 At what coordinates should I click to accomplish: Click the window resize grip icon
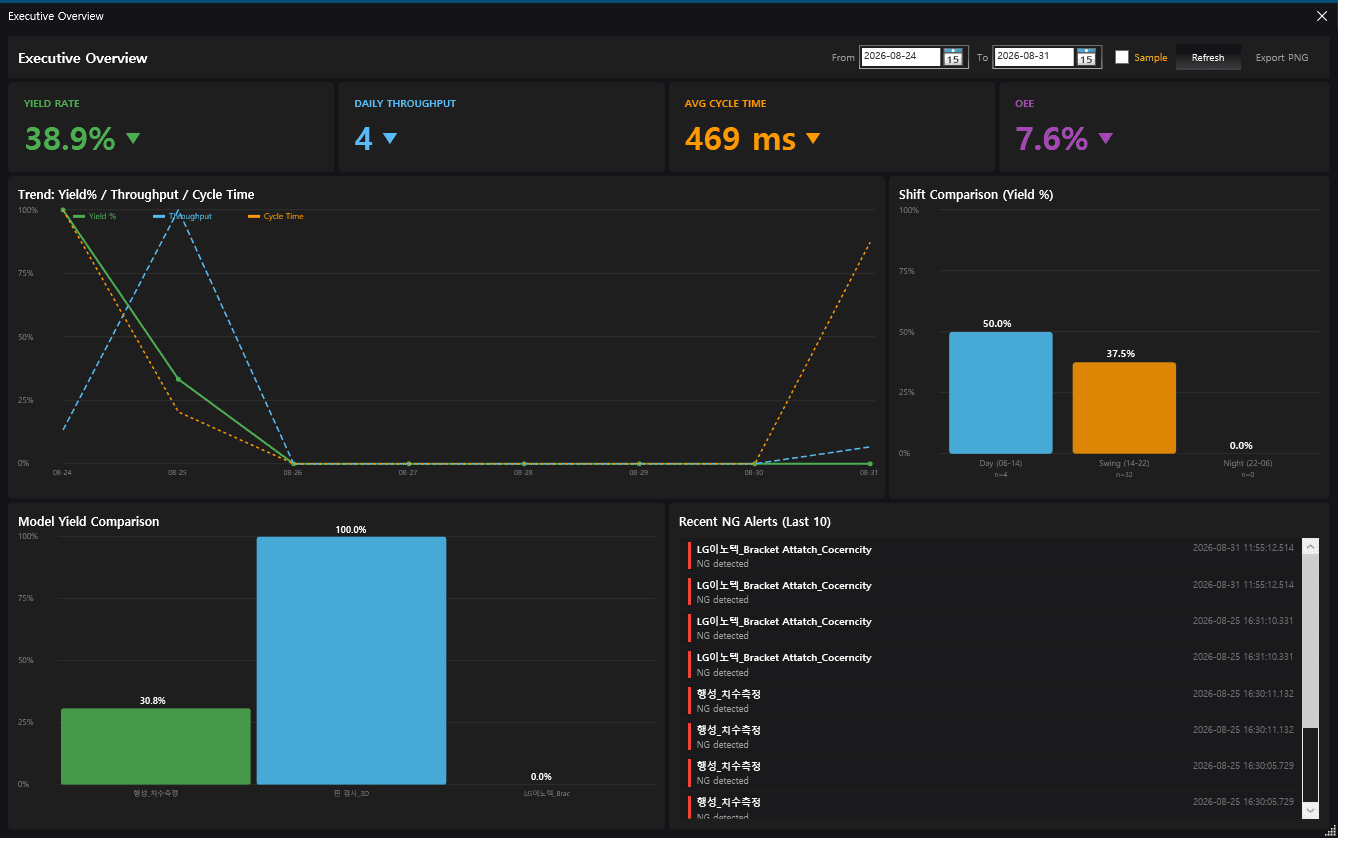pyautogui.click(x=1330, y=831)
